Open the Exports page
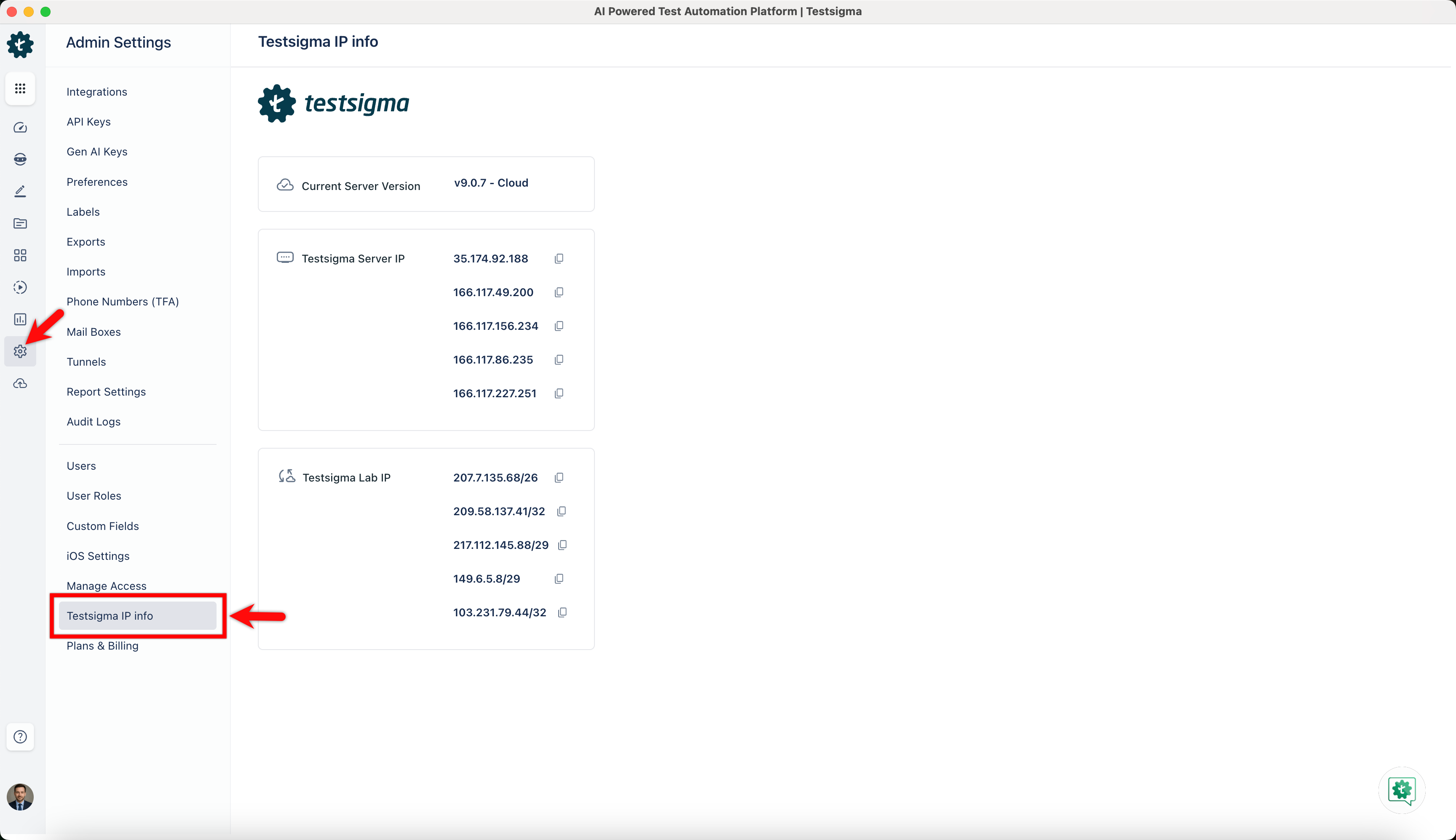This screenshot has width=1456, height=840. 86,242
